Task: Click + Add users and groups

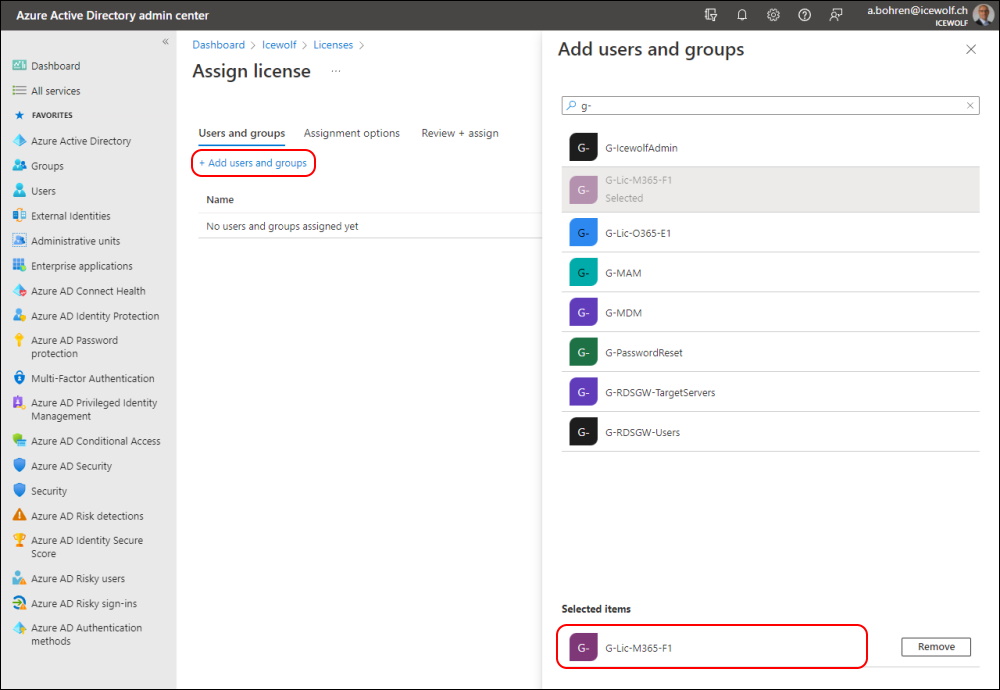Action: (x=253, y=163)
